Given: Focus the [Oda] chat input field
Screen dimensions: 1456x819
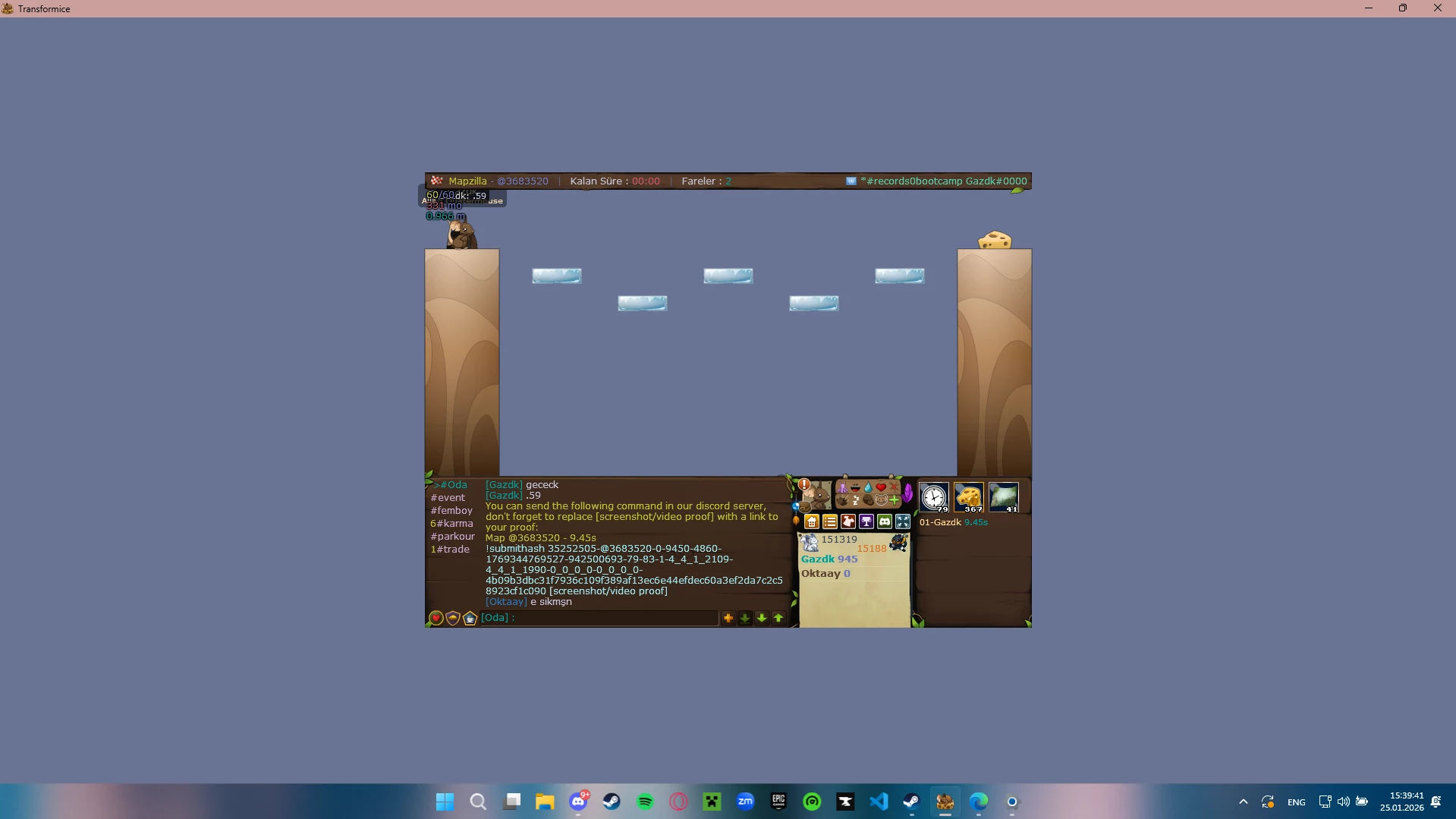Looking at the screenshot, I should (599, 618).
